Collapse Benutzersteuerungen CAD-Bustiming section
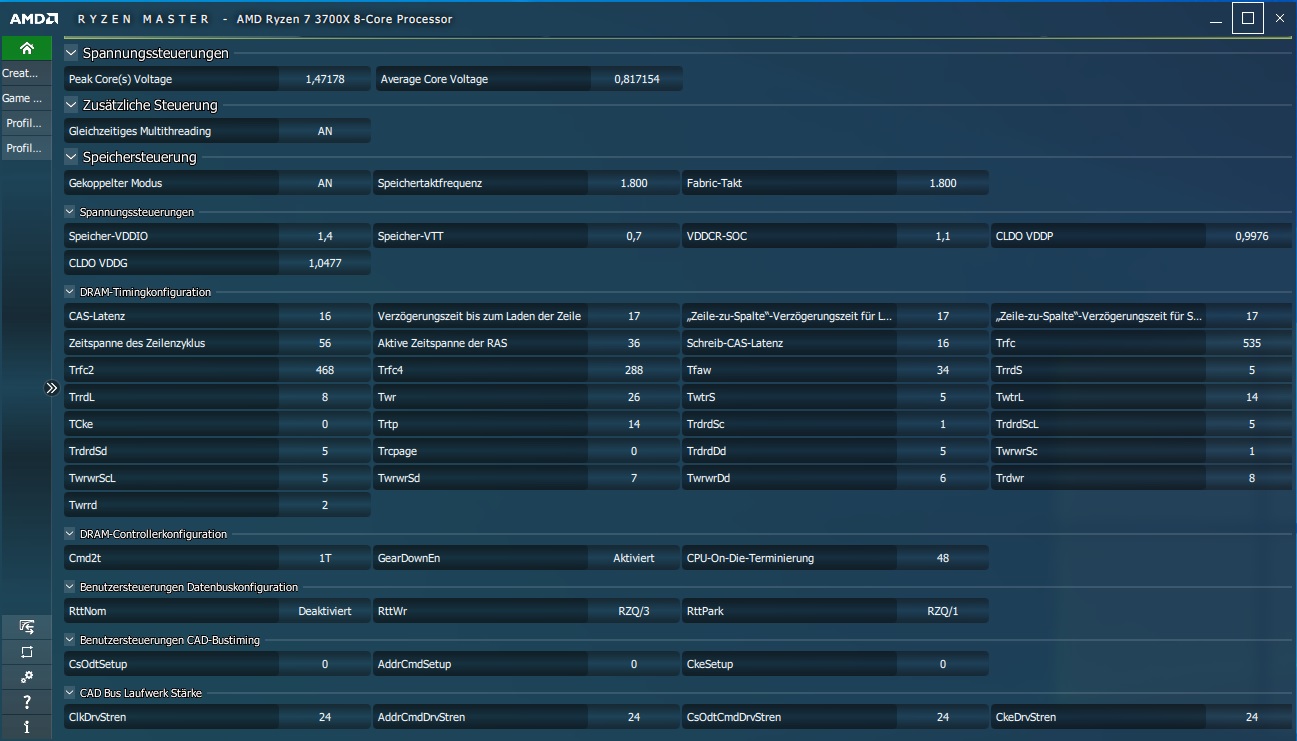 tap(70, 640)
